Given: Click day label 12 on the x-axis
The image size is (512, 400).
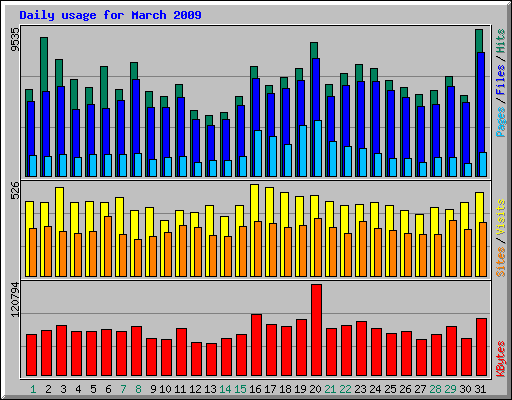Looking at the screenshot, I should 195,389.
